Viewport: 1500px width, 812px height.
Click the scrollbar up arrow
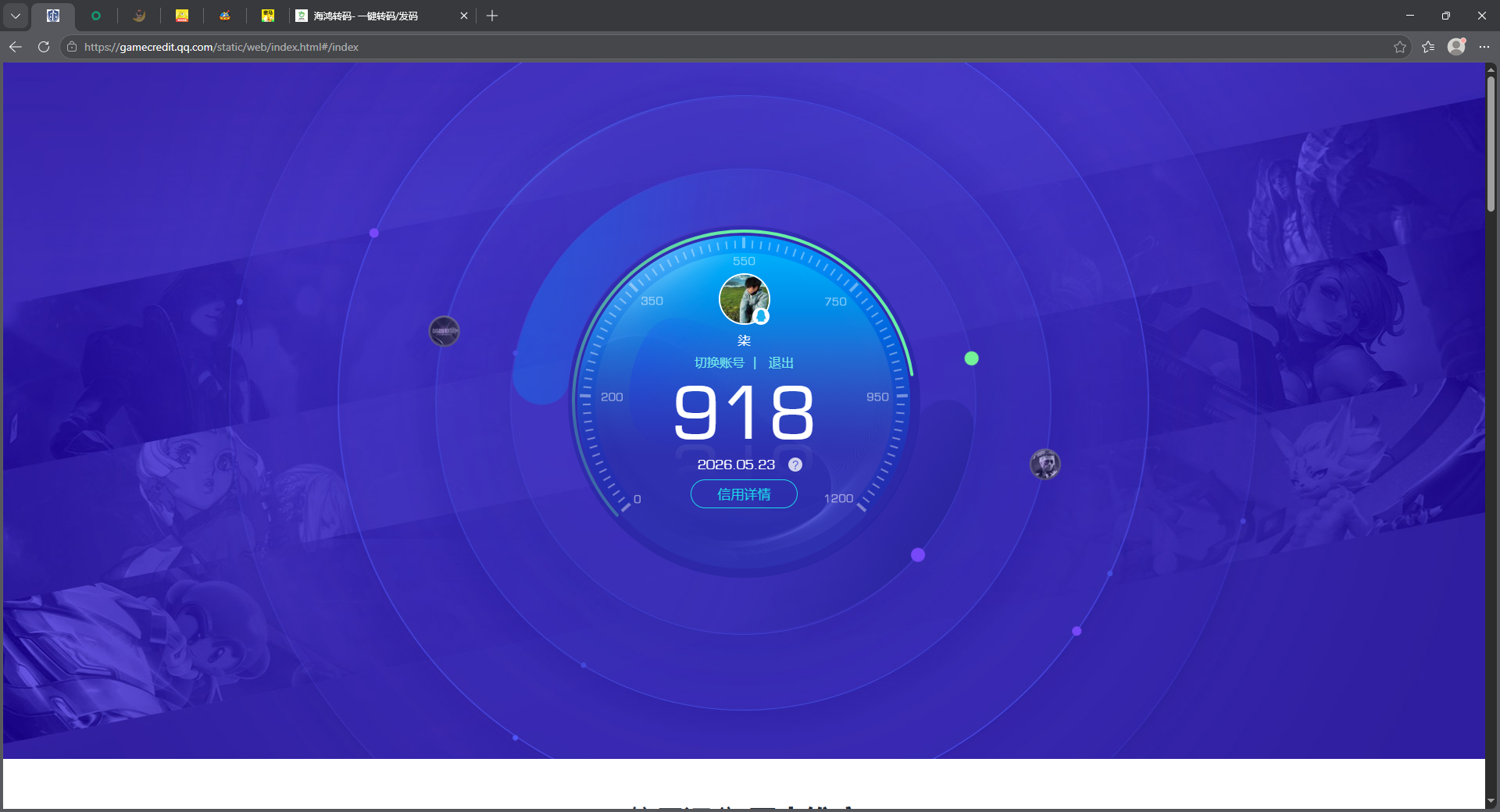(1491, 69)
